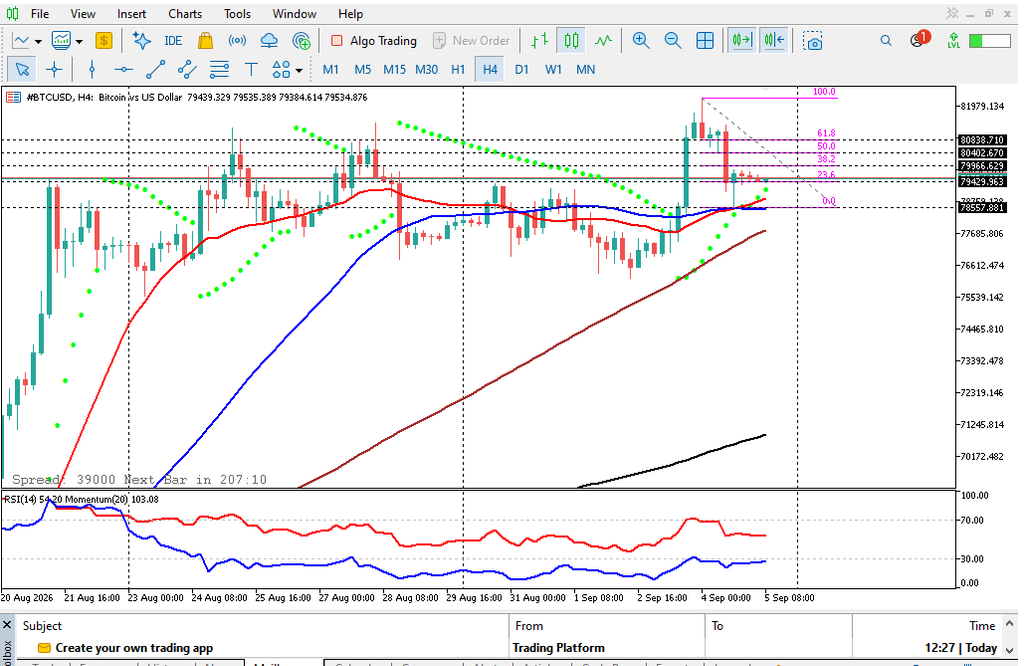The height and width of the screenshot is (666, 1024).
Task: Click the From column header
Action: pos(528,626)
